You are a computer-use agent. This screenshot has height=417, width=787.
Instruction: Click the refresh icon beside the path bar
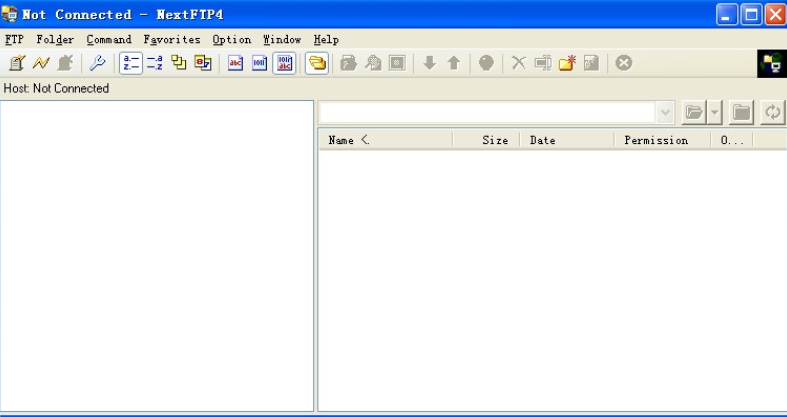[773, 113]
